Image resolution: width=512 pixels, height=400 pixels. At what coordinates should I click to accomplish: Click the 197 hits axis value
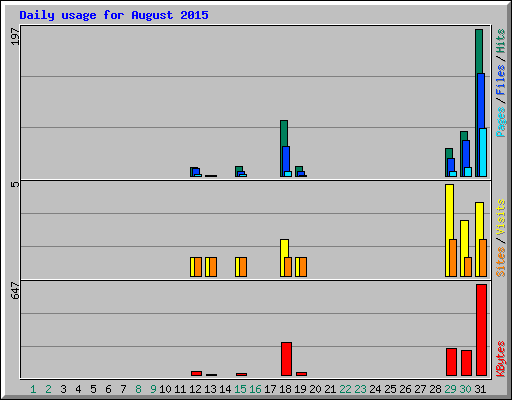15,37
